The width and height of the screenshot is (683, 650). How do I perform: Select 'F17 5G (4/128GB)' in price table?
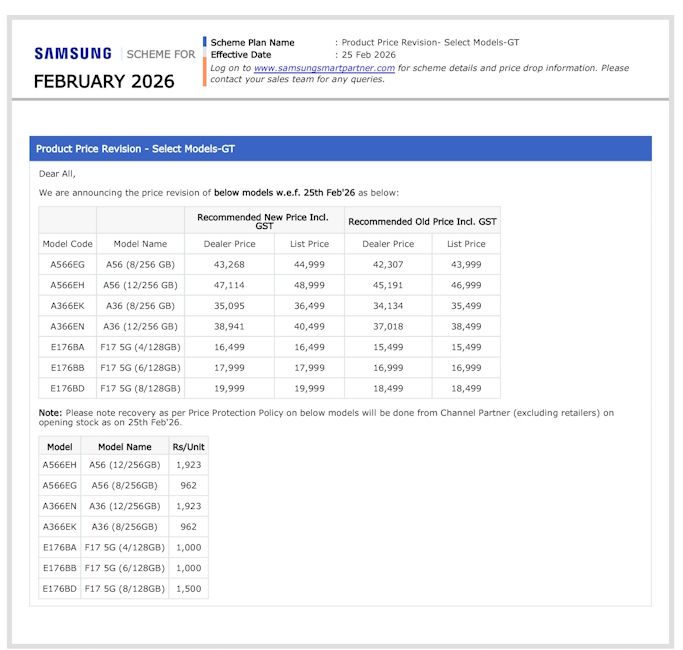pyautogui.click(x=140, y=347)
